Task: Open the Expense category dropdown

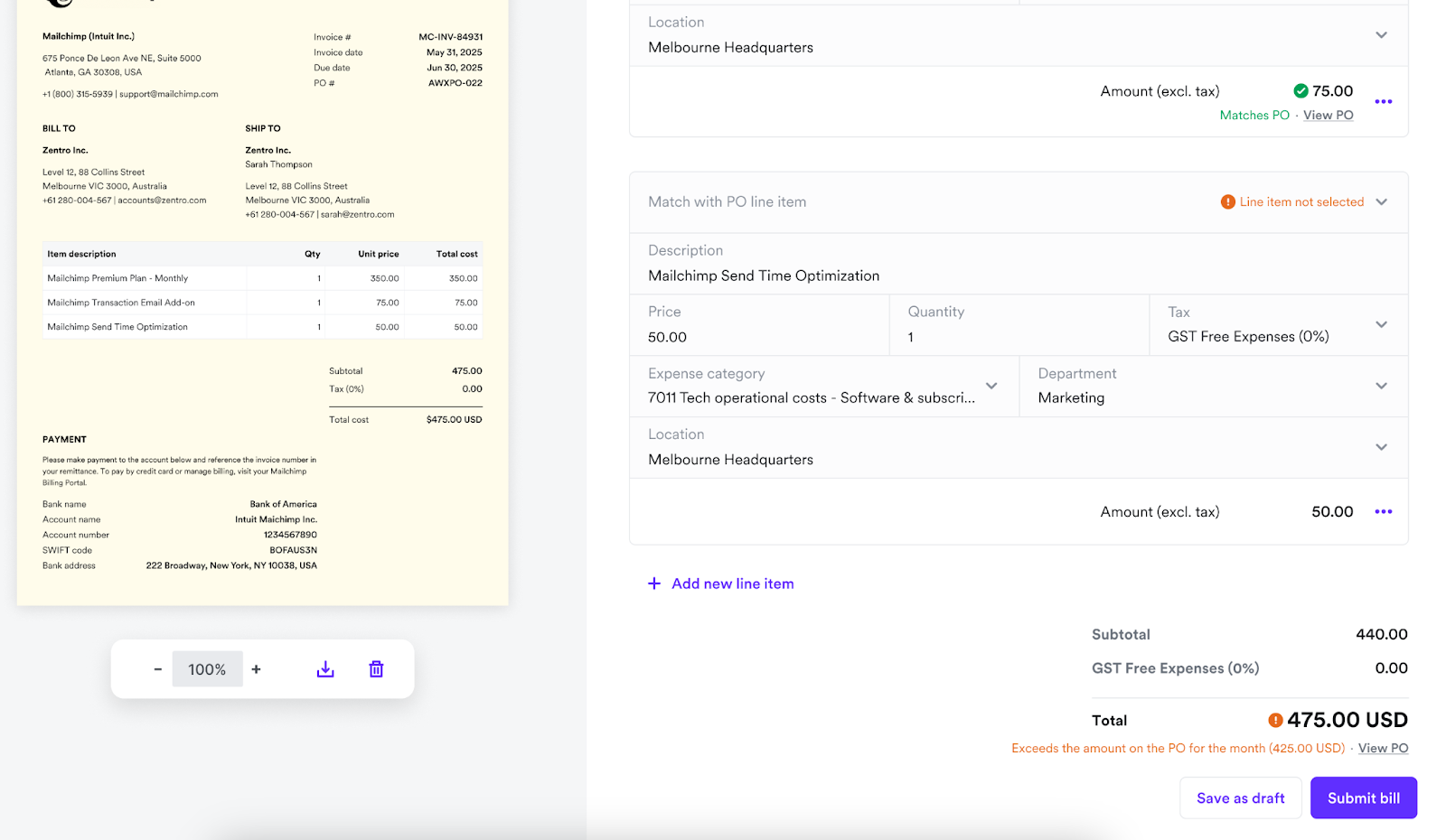Action: (991, 386)
